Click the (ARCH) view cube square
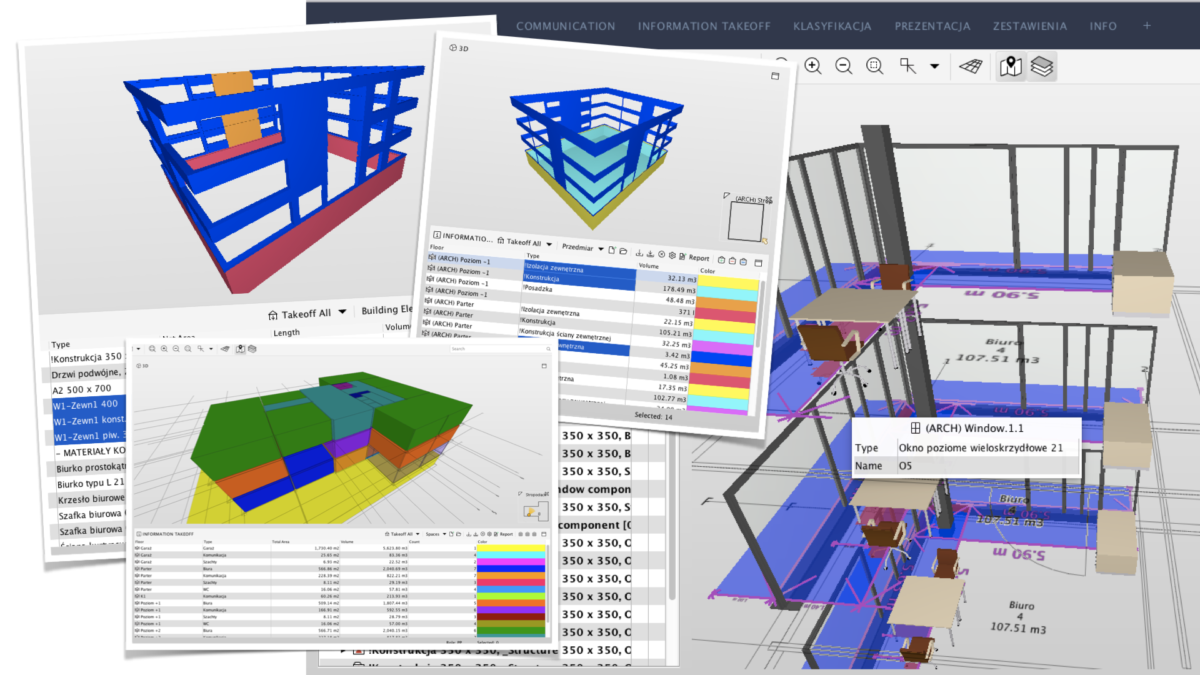Image resolution: width=1200 pixels, height=675 pixels. click(744, 222)
